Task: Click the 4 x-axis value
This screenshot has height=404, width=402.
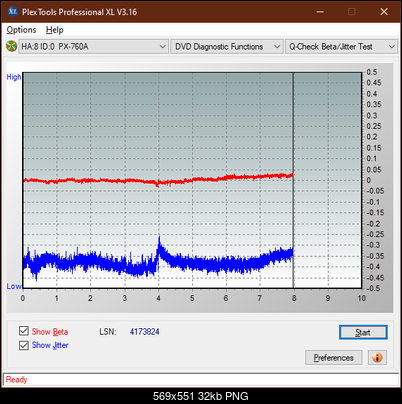Action: pyautogui.click(x=158, y=298)
